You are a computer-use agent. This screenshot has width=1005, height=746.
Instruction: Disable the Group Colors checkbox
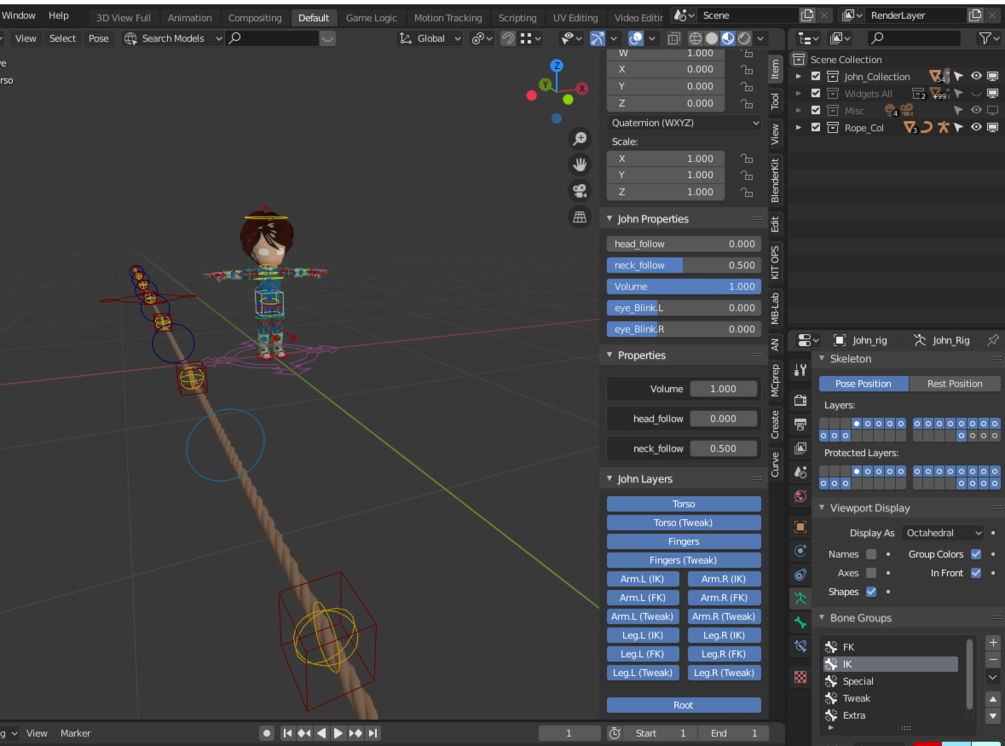tap(976, 554)
